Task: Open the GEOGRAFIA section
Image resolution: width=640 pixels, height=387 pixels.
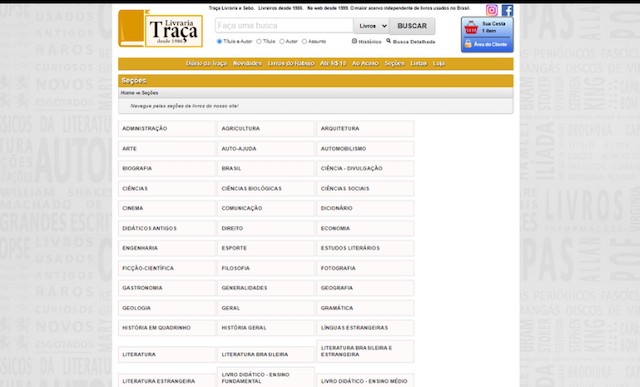Action: (365, 288)
